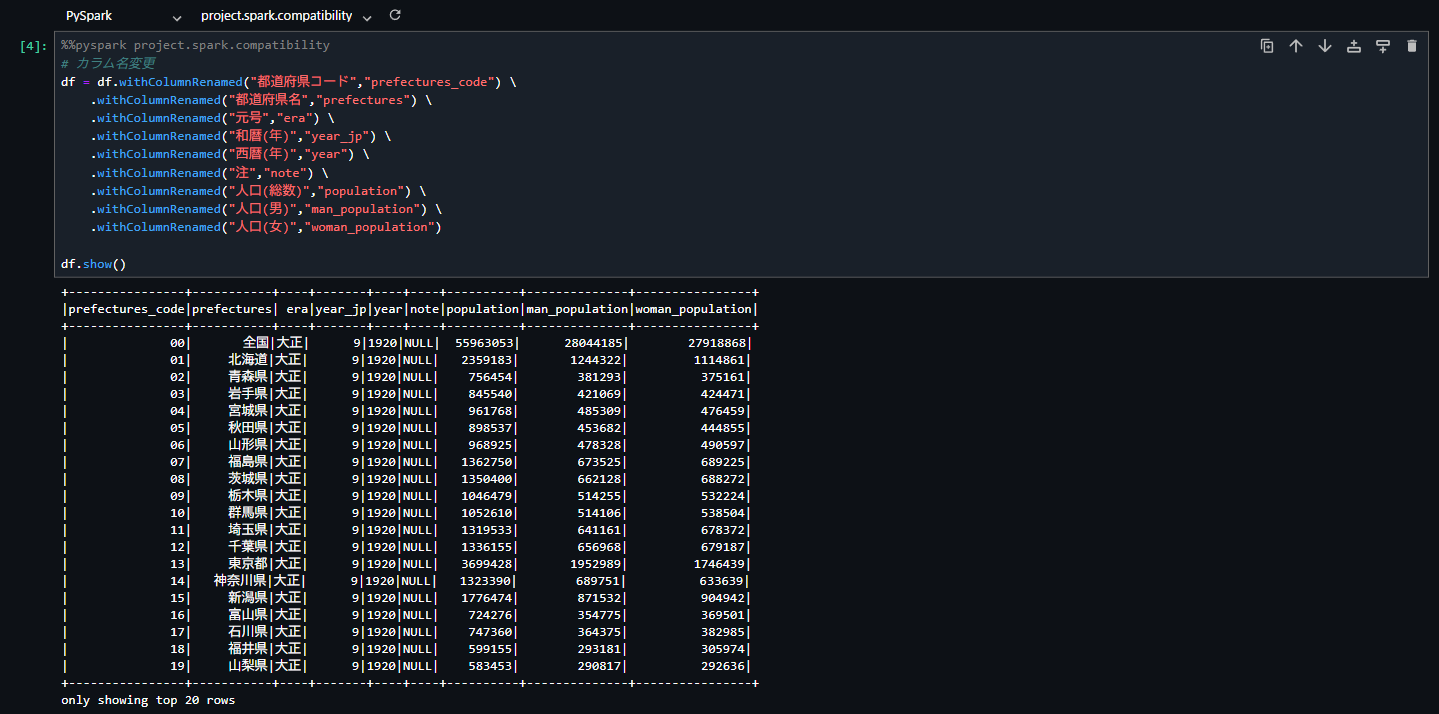
Task: Click the line renaming 人口(総数) to population
Action: [258, 191]
